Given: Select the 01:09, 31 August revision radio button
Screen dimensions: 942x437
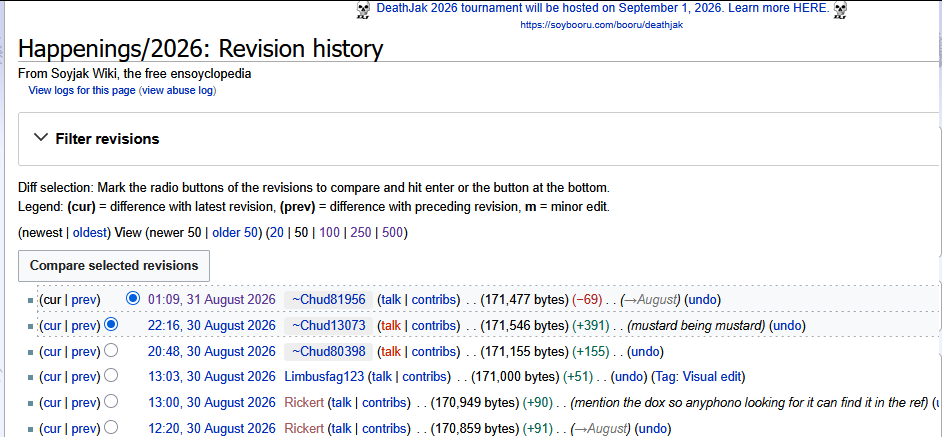Looking at the screenshot, I should click(133, 298).
